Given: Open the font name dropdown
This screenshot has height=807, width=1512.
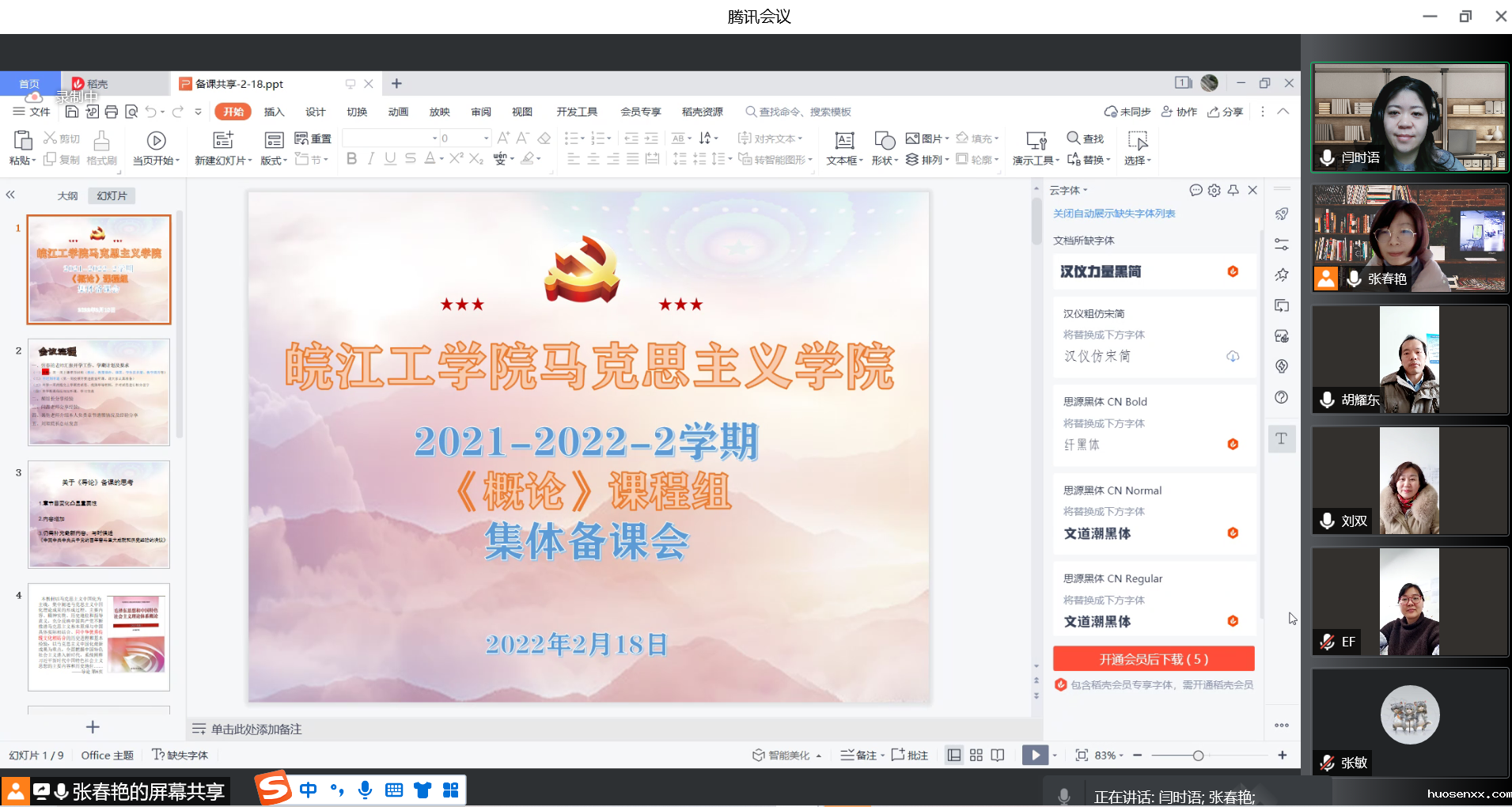Looking at the screenshot, I should pyautogui.click(x=434, y=138).
